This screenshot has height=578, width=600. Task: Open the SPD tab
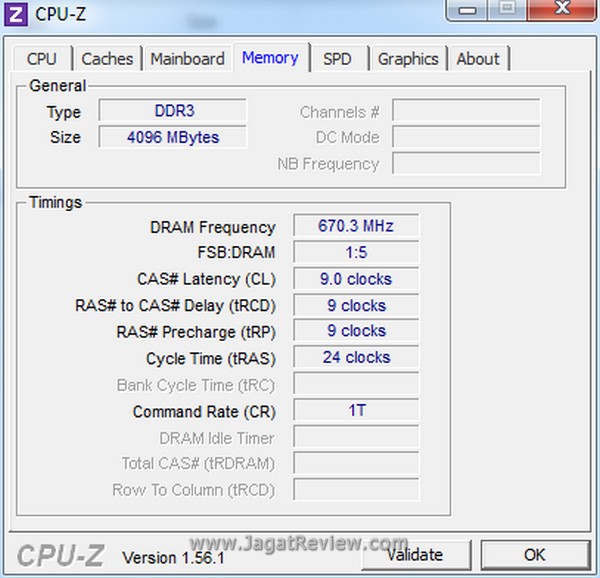click(x=338, y=59)
